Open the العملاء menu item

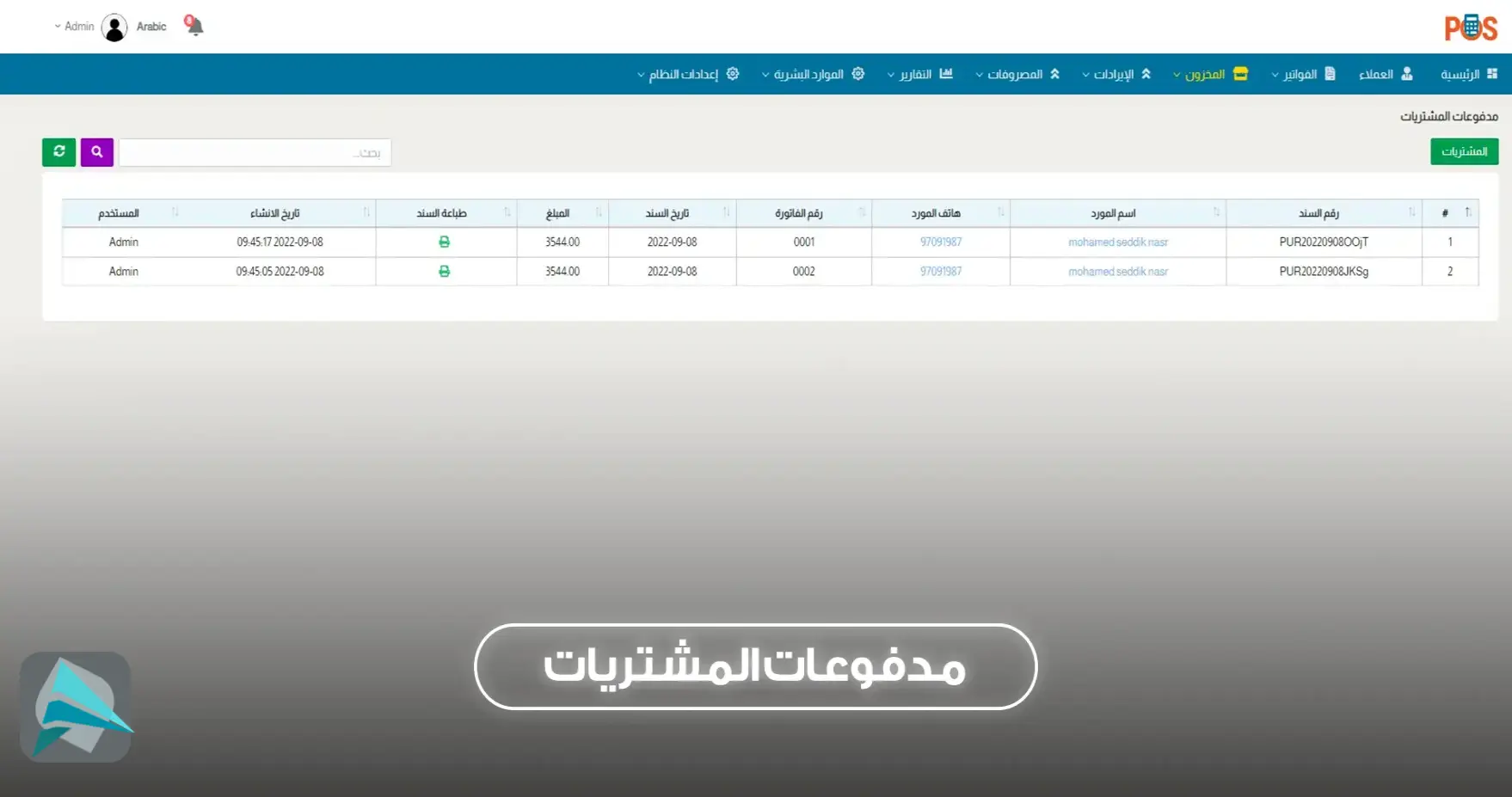(x=1385, y=75)
